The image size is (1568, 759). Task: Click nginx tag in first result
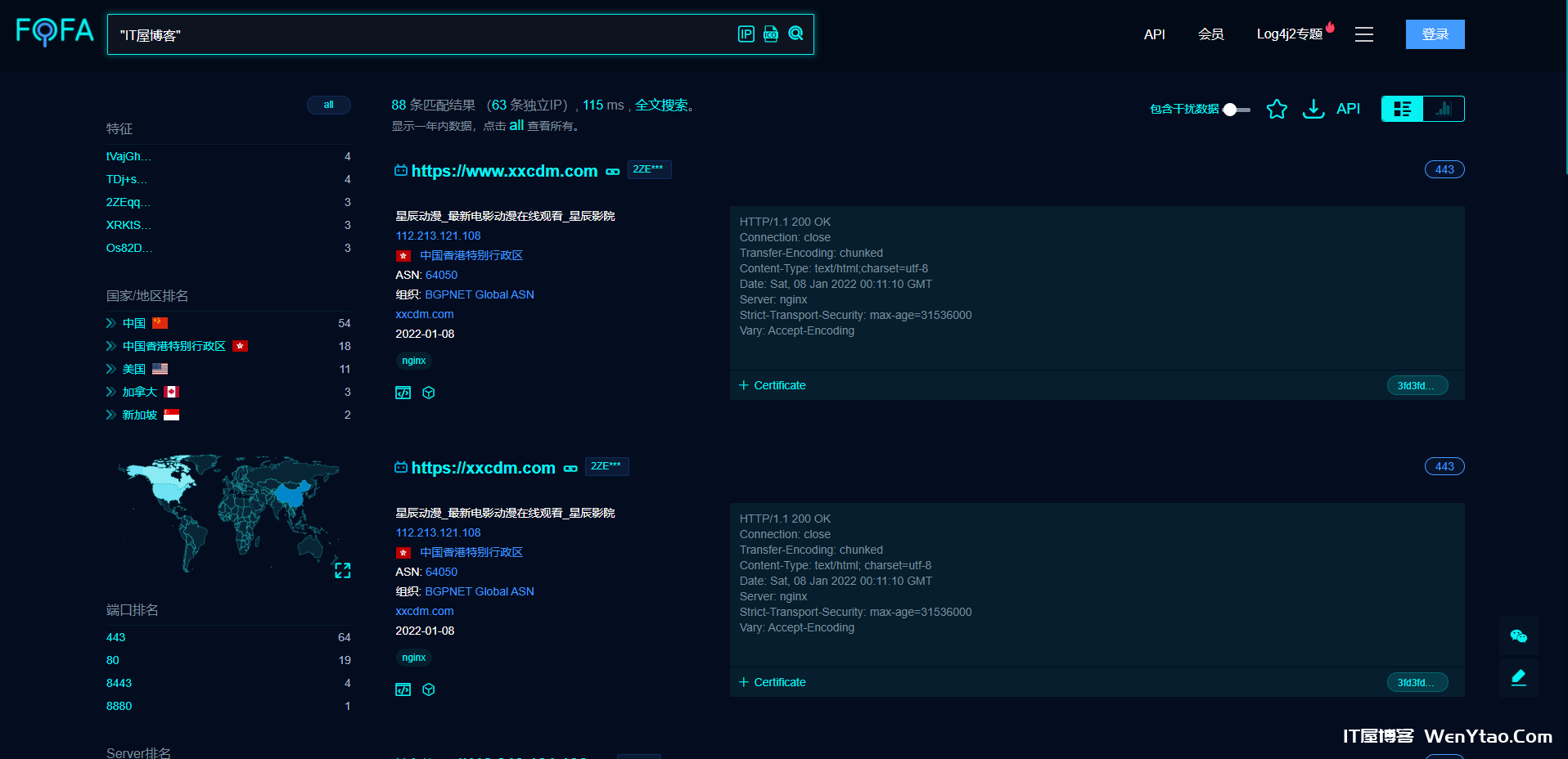point(414,361)
